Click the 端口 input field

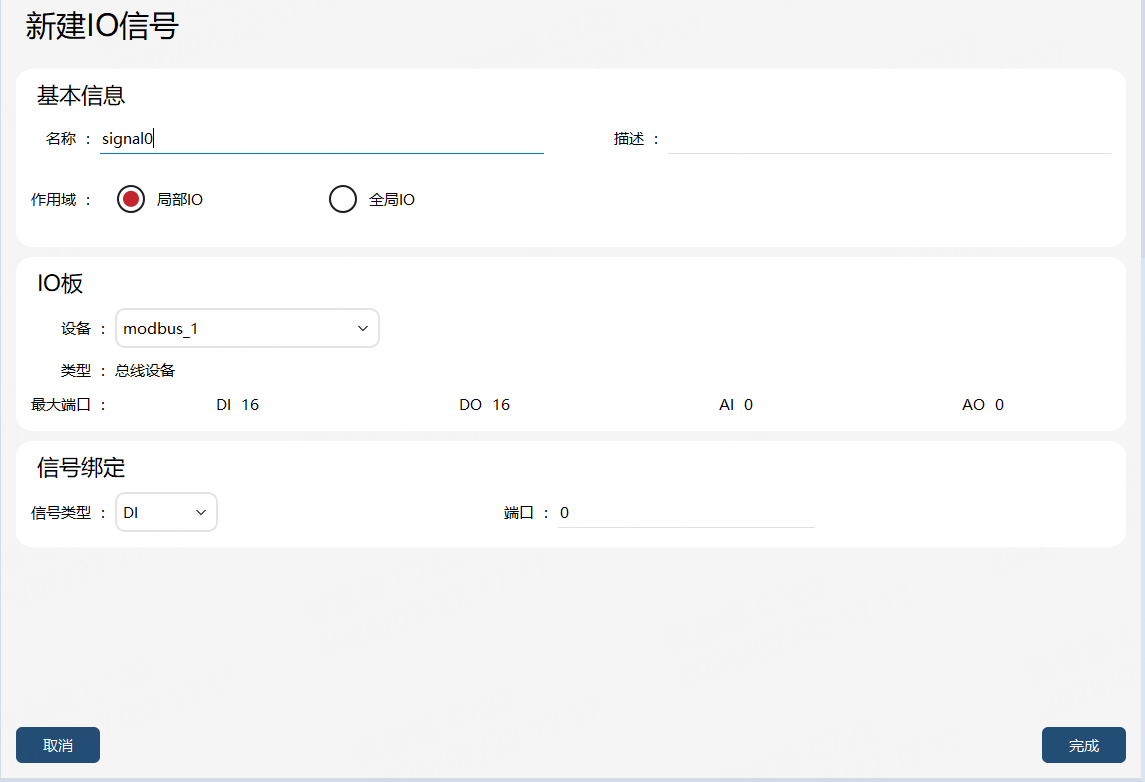pyautogui.click(x=686, y=513)
